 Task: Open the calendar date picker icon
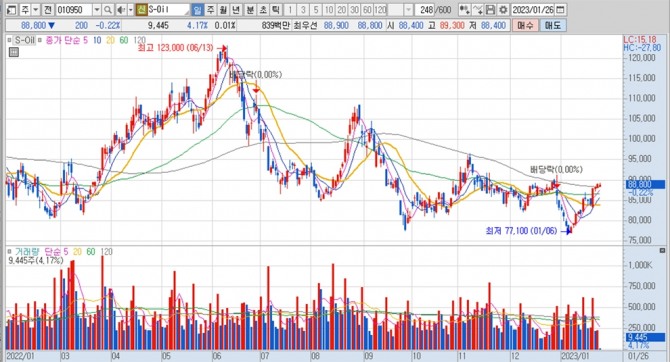(x=561, y=10)
